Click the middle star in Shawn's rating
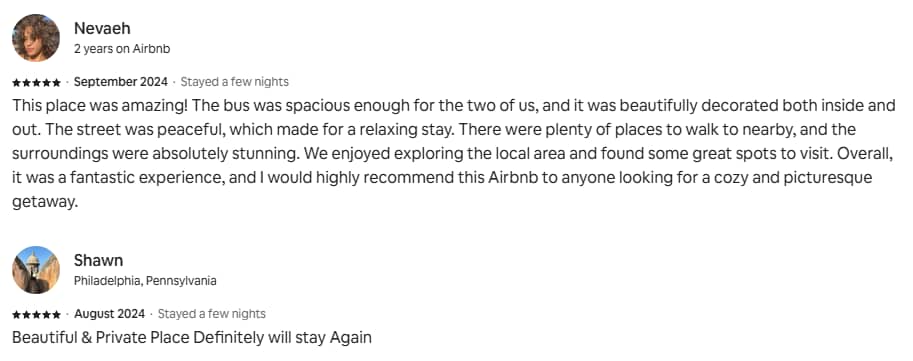This screenshot has height=361, width=913. pyautogui.click(x=36, y=314)
